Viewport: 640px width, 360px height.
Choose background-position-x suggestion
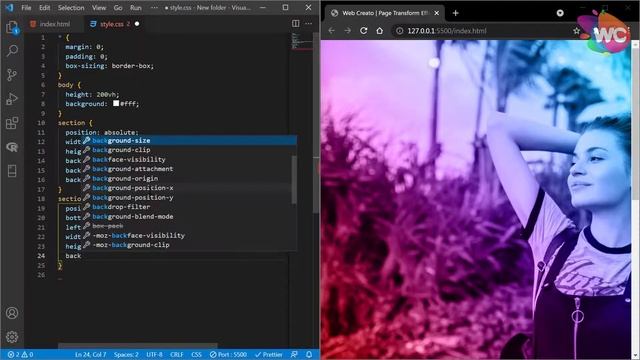(x=189, y=188)
